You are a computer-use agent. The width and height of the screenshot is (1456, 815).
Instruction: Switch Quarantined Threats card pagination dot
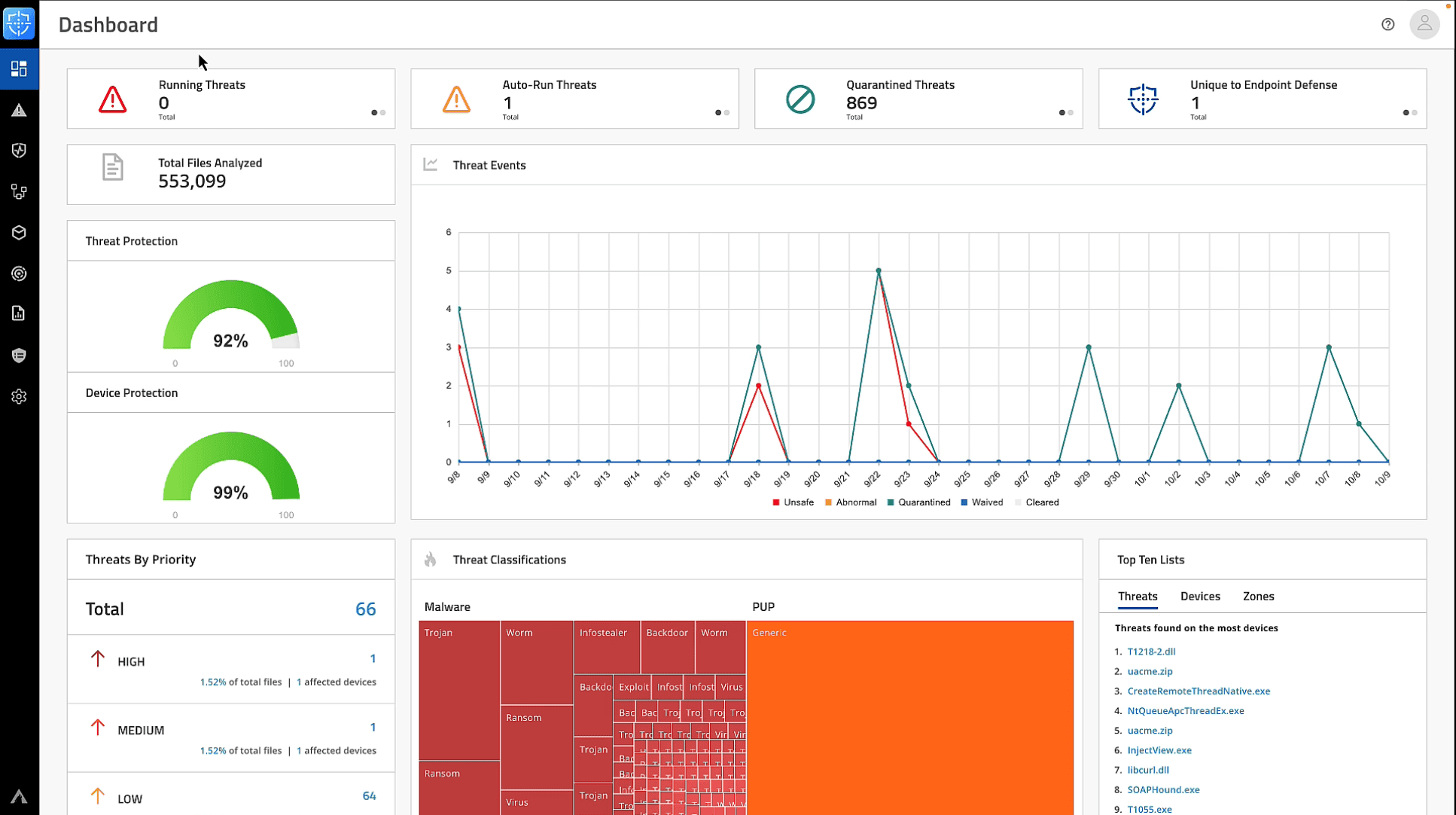pos(1071,113)
